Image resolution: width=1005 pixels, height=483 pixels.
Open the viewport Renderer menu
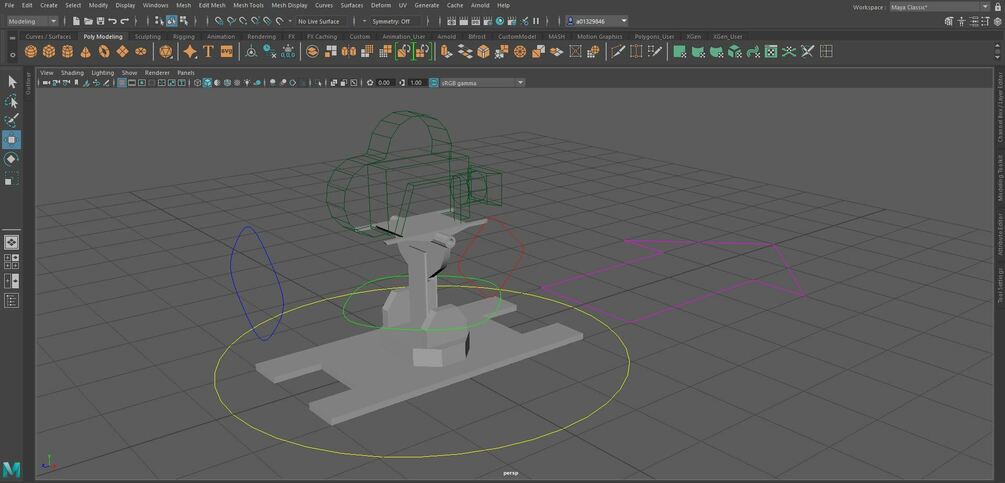(157, 73)
